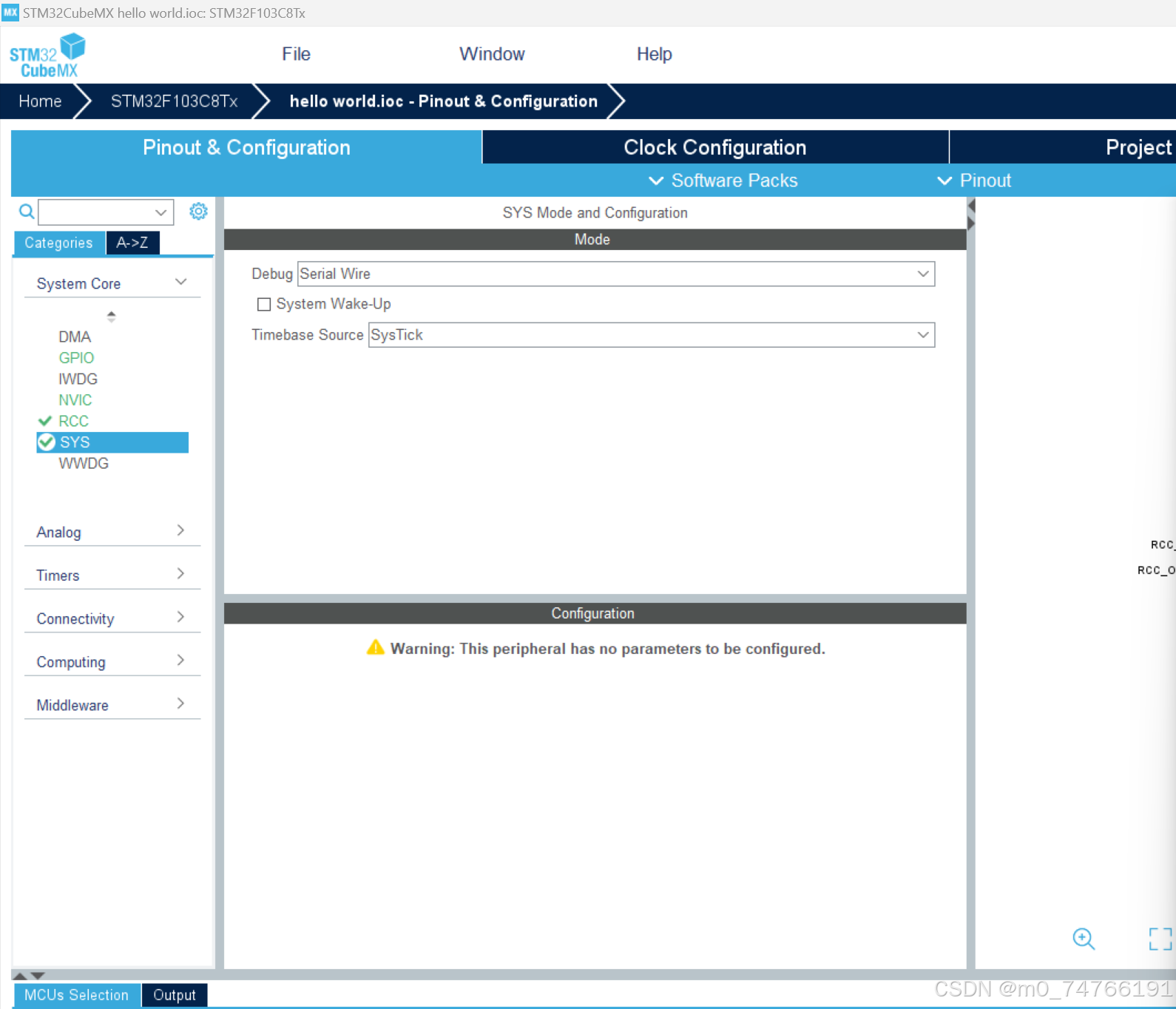The image size is (1176, 1009).
Task: Switch to the Project tab
Action: pos(1063,147)
